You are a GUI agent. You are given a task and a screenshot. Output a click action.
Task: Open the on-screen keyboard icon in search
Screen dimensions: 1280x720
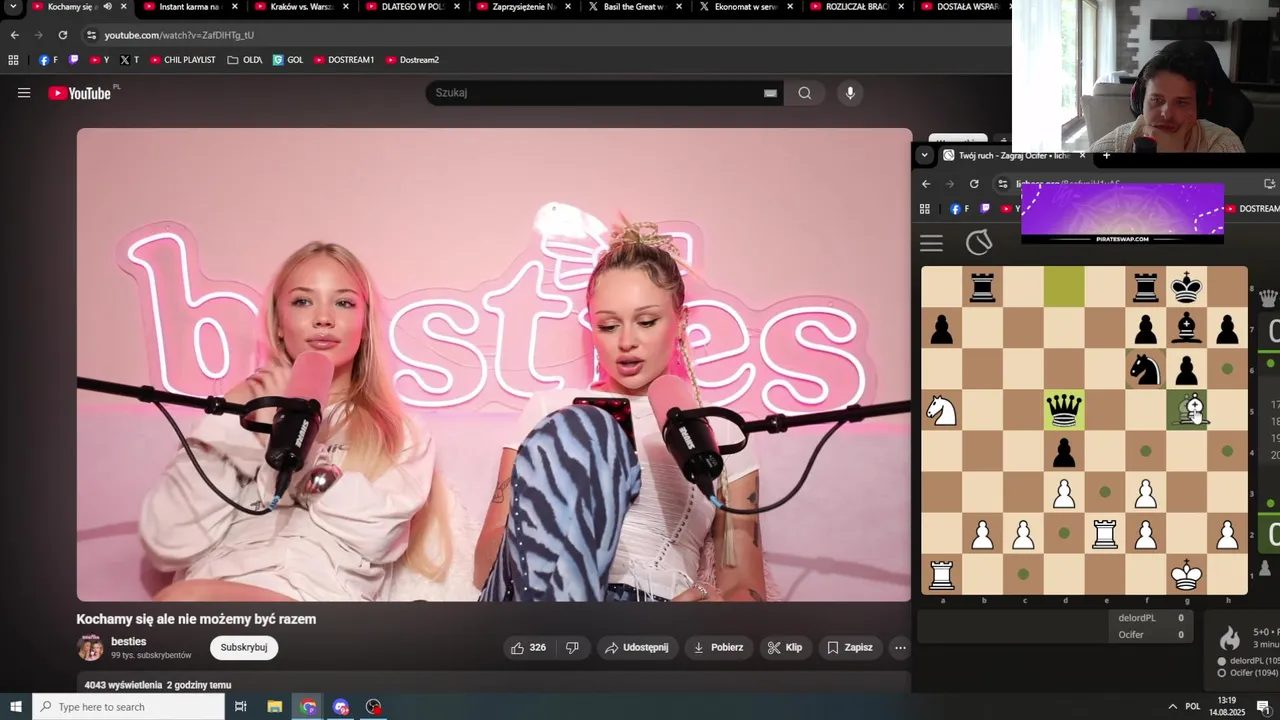tap(770, 93)
